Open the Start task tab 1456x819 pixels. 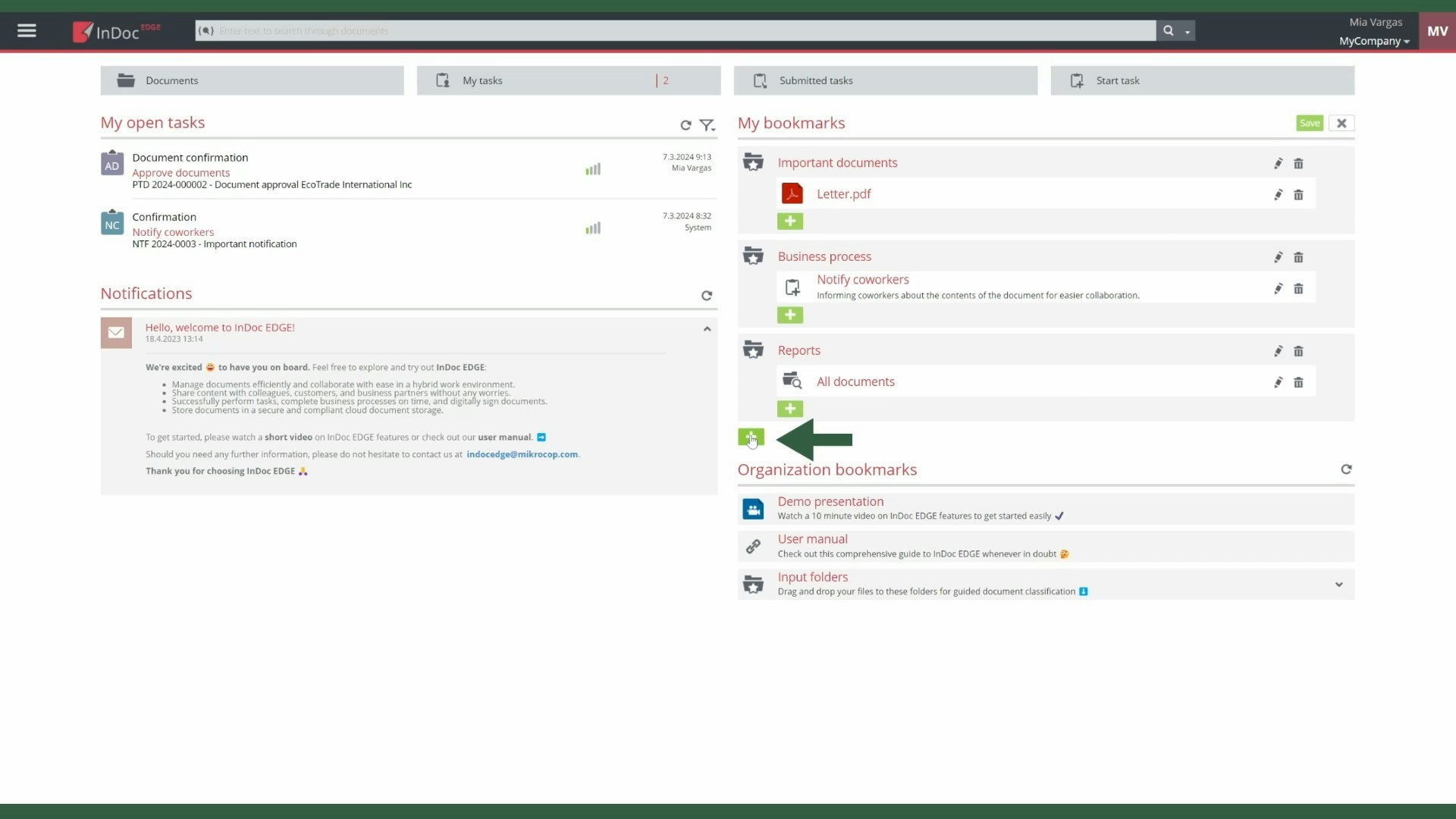pyautogui.click(x=1202, y=80)
